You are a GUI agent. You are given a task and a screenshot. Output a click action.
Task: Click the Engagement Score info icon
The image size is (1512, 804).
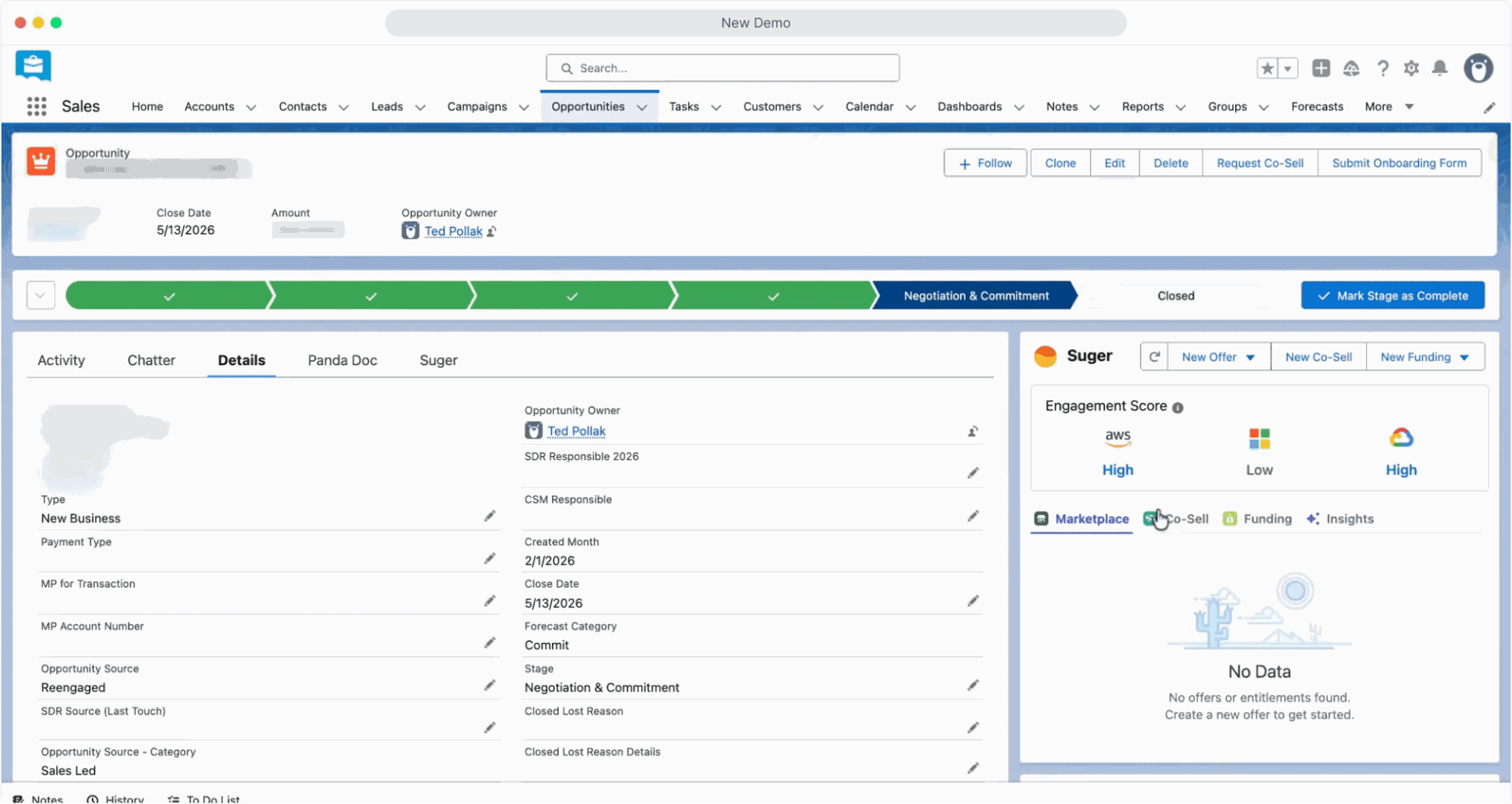point(1178,408)
